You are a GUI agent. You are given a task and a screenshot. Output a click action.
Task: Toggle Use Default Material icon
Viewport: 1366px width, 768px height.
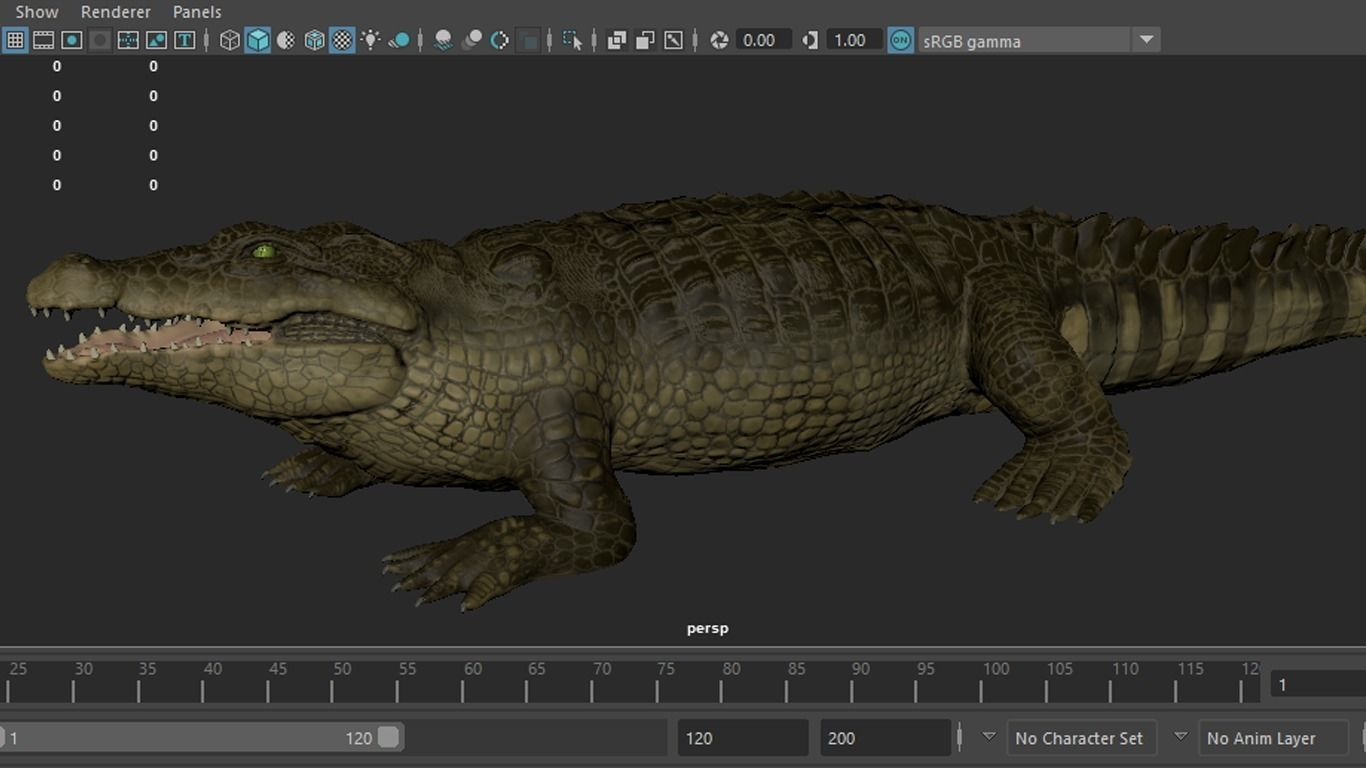click(x=286, y=40)
